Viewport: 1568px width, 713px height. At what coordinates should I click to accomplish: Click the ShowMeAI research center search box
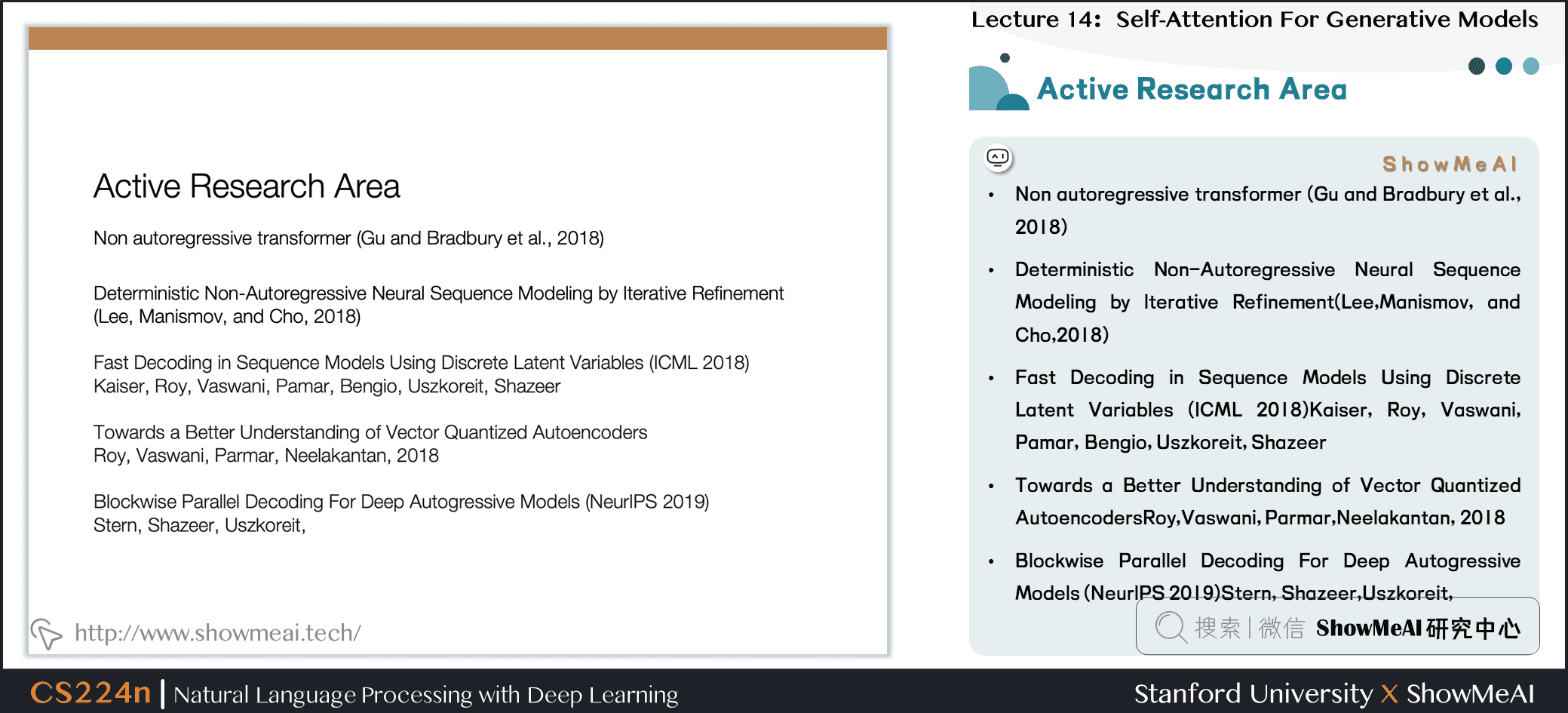coord(1337,626)
